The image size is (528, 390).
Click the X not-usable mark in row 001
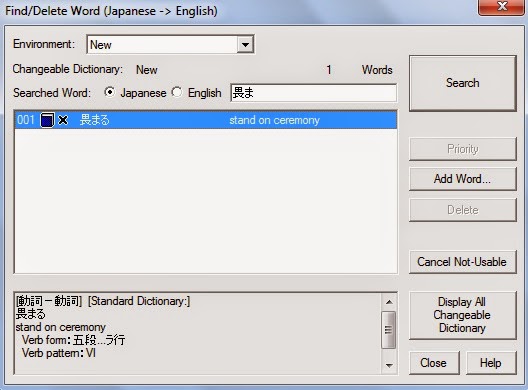coord(63,120)
